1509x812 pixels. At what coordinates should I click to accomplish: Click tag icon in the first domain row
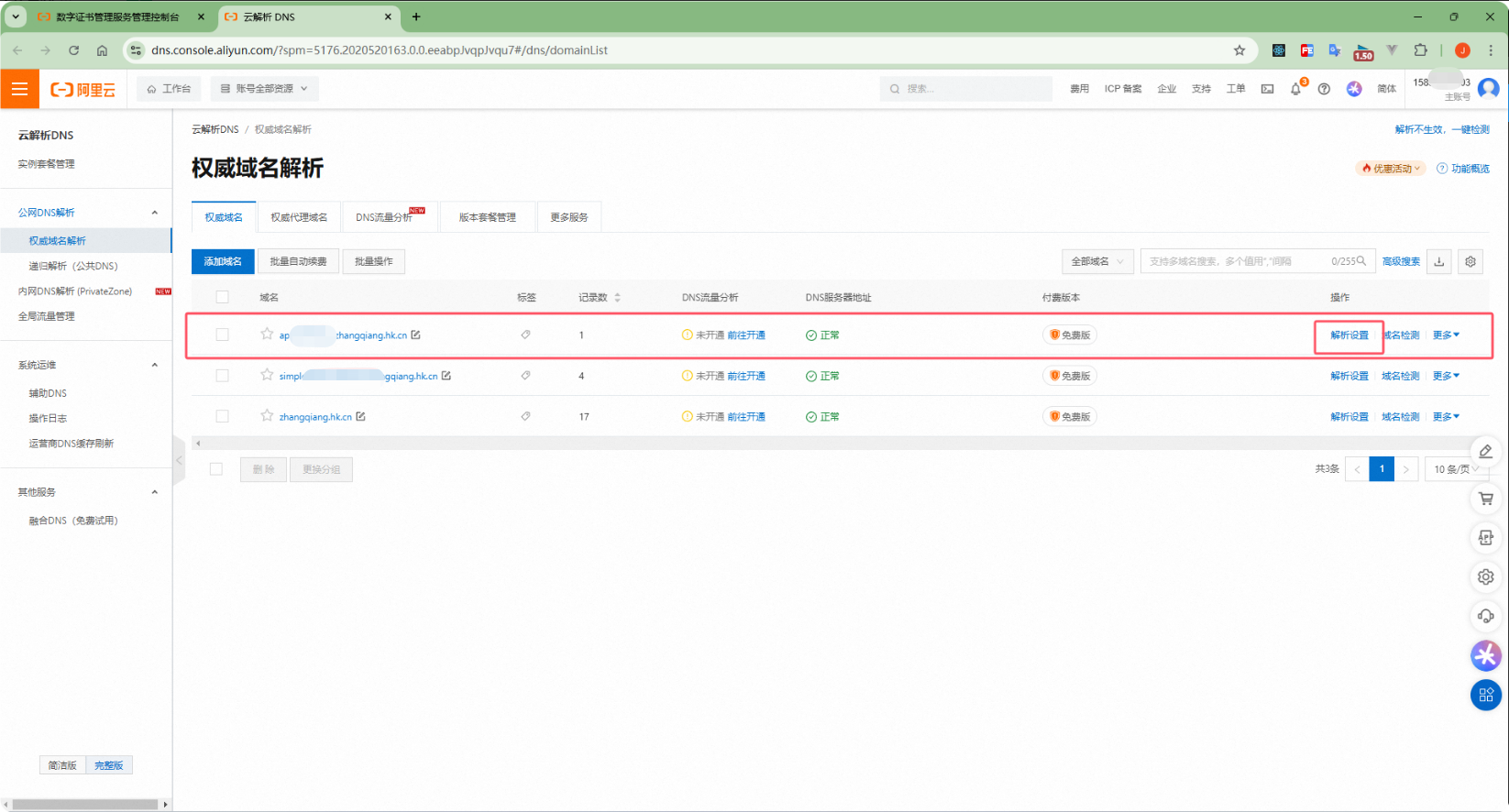(x=525, y=335)
